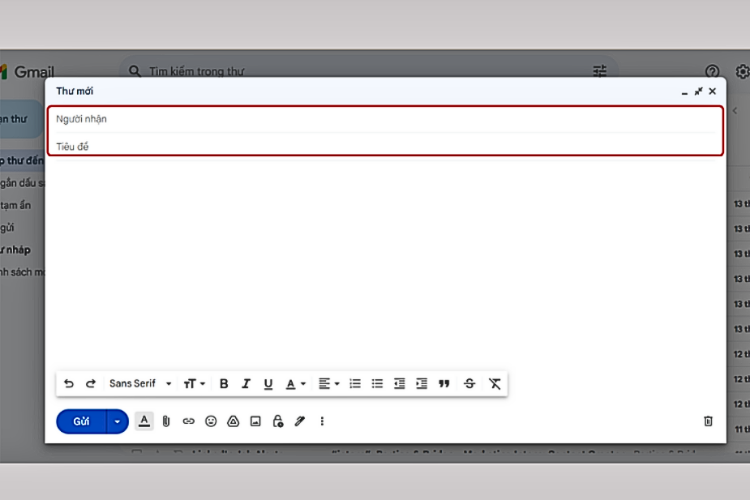Toggle the formatting options toolbar

pos(144,421)
